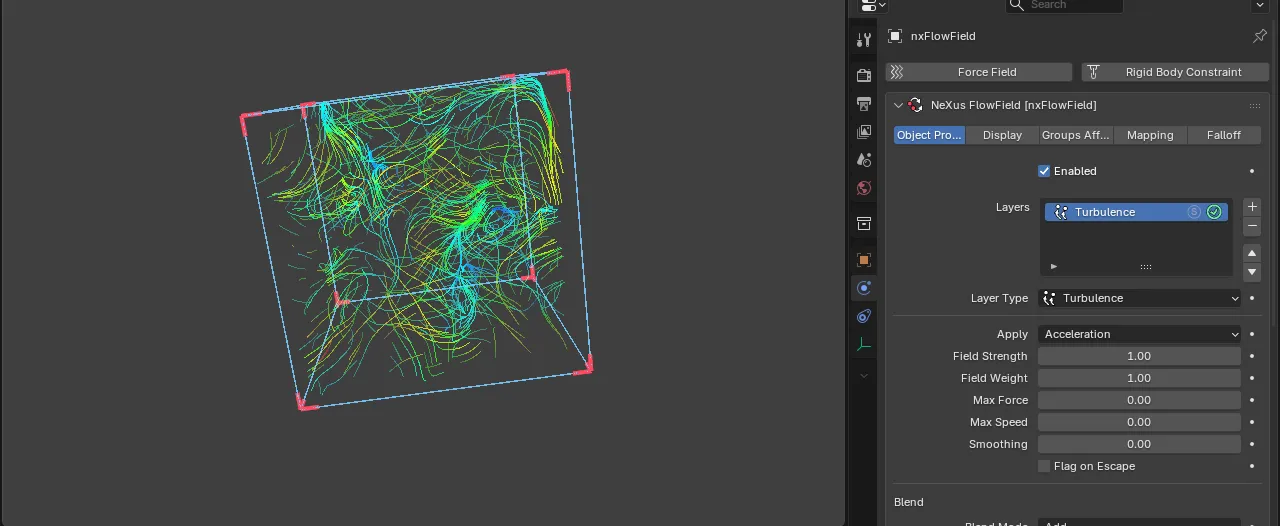Collapse the NeXus FlowField panel
Viewport: 1280px width, 526px height.
898,105
